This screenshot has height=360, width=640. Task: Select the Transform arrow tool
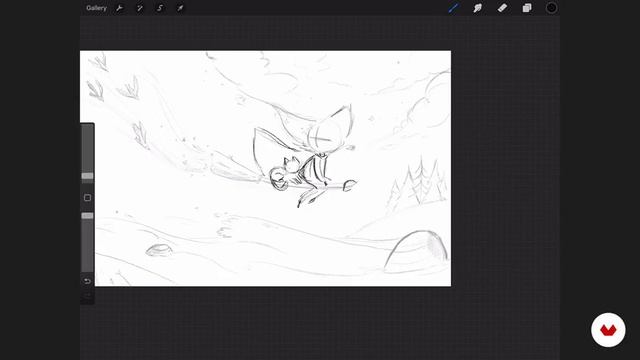coord(180,8)
